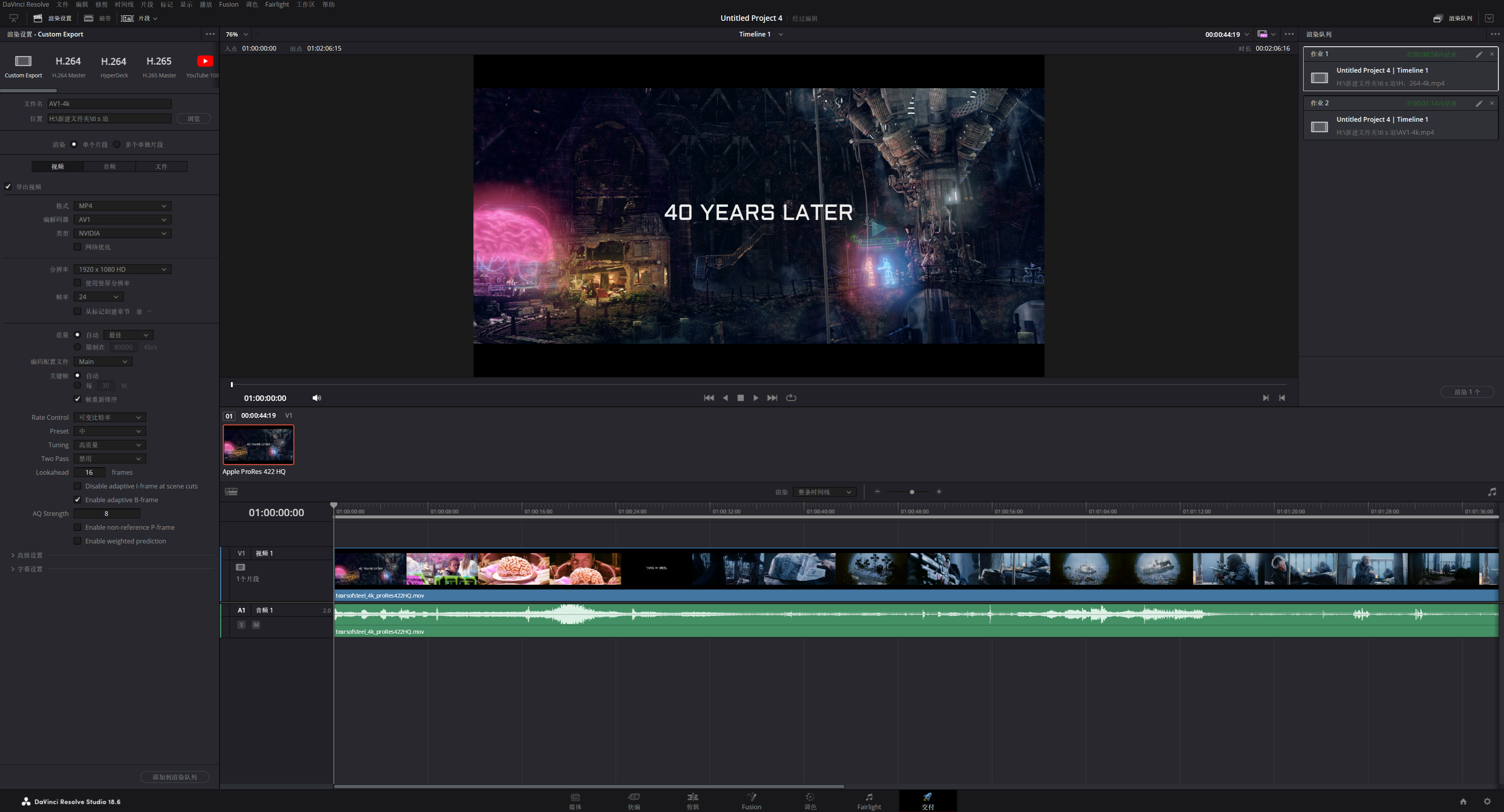This screenshot has width=1504, height=812.
Task: Open the Format MP4 dropdown
Action: [123, 206]
